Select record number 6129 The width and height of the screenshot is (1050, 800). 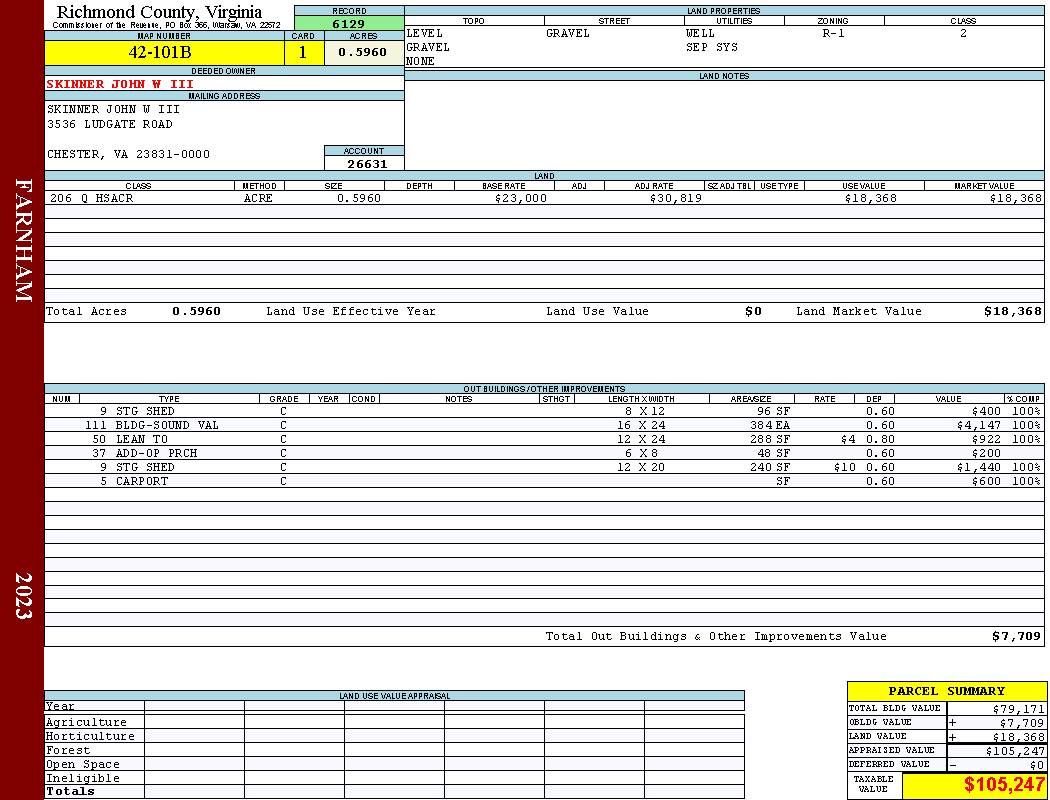click(349, 23)
